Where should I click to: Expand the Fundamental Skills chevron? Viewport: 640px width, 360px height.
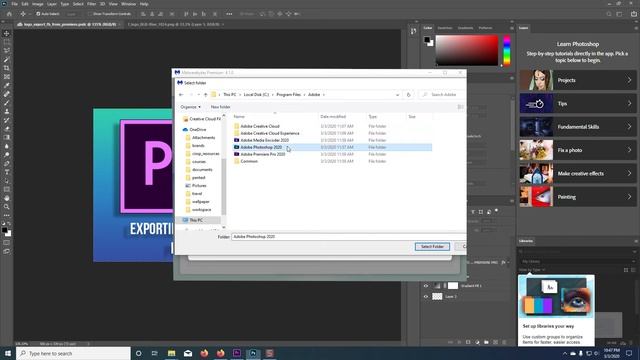pyautogui.click(x=629, y=127)
